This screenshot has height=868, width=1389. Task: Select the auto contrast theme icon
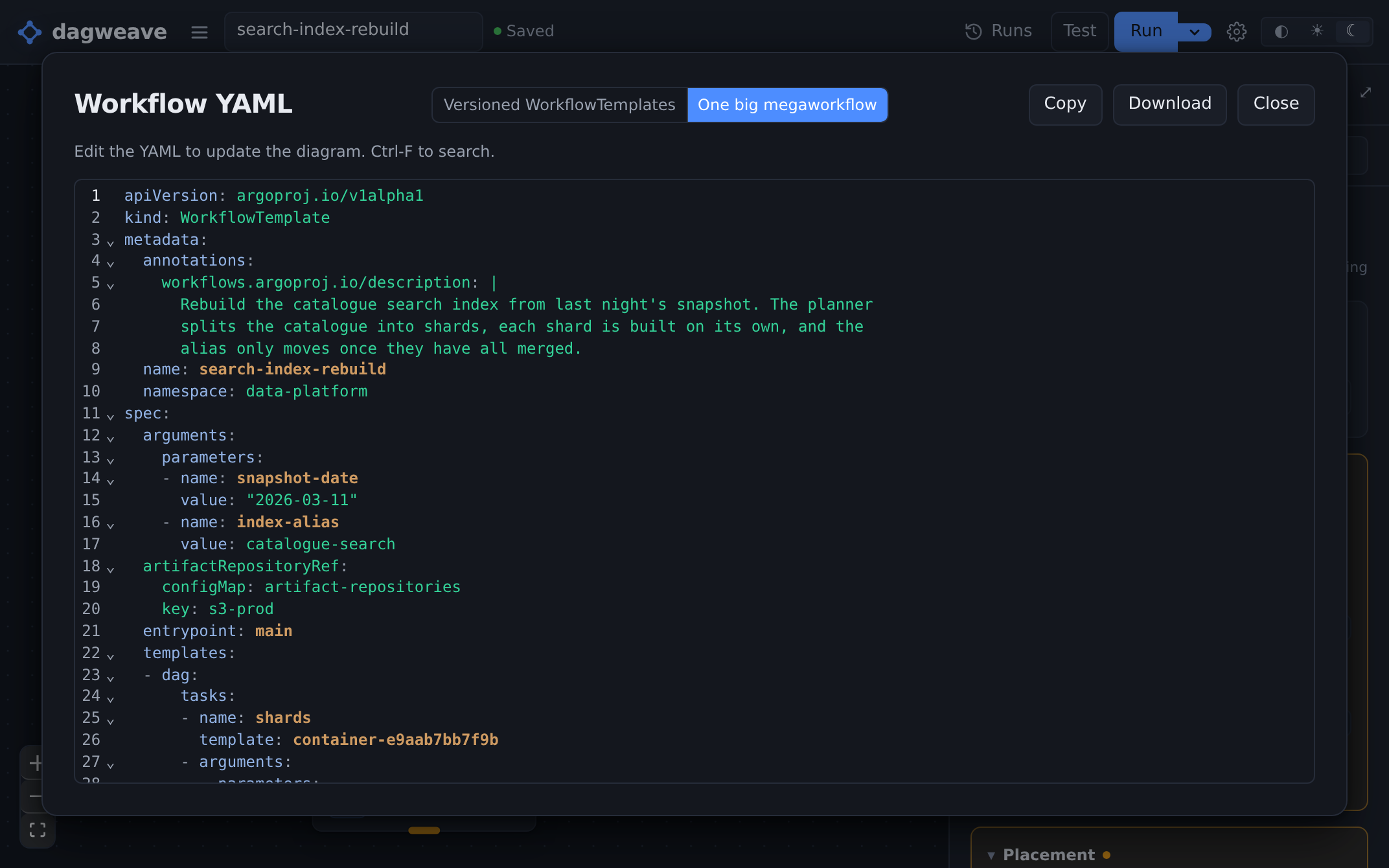[x=1281, y=32]
